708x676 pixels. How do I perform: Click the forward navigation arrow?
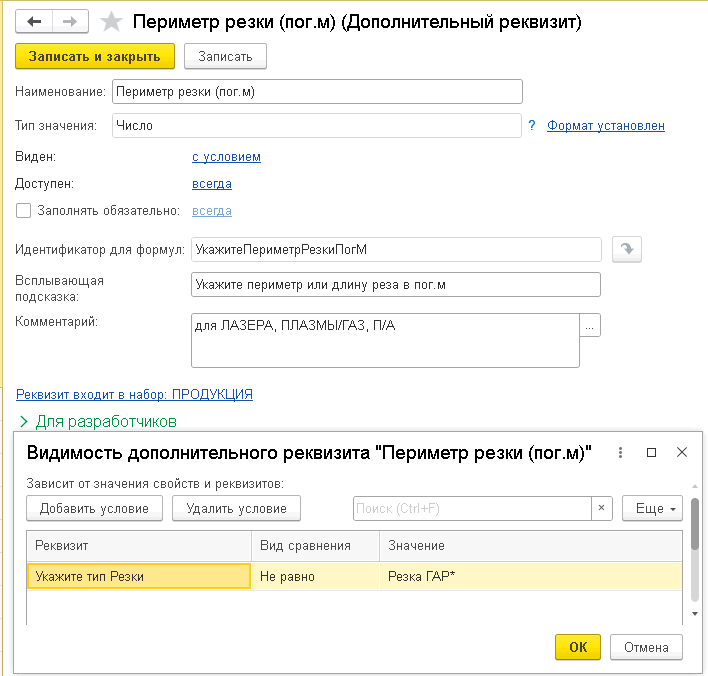click(70, 21)
